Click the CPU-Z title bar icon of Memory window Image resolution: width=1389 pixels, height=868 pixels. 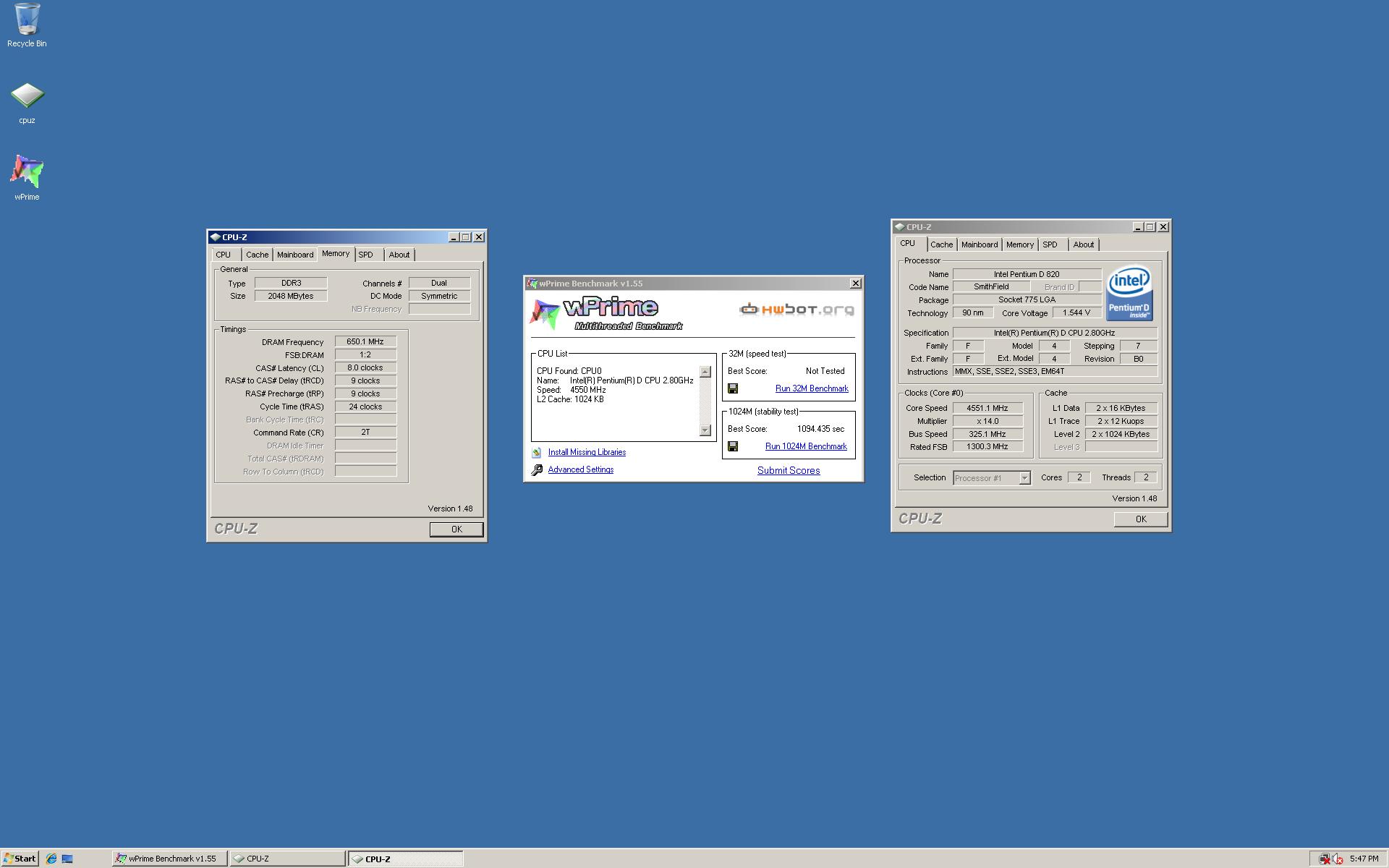pyautogui.click(x=215, y=237)
